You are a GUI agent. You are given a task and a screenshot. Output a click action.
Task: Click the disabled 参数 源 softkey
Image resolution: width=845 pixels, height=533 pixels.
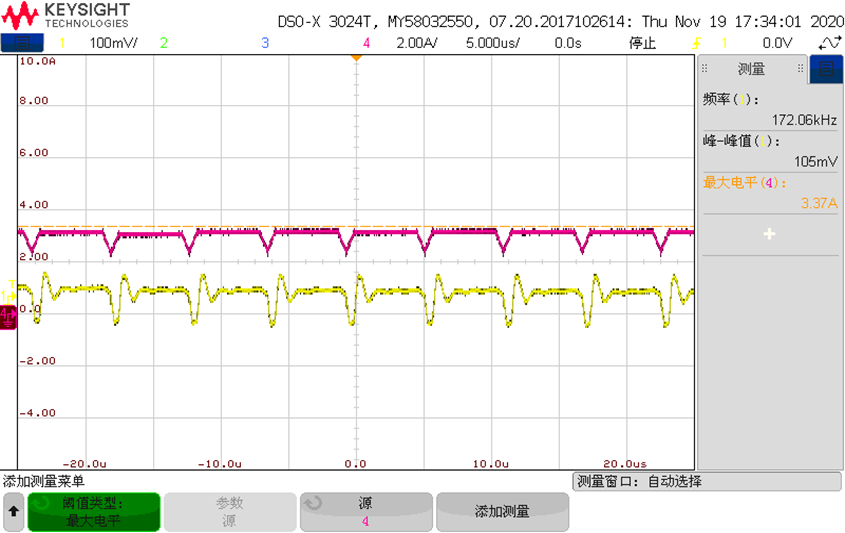(x=230, y=511)
